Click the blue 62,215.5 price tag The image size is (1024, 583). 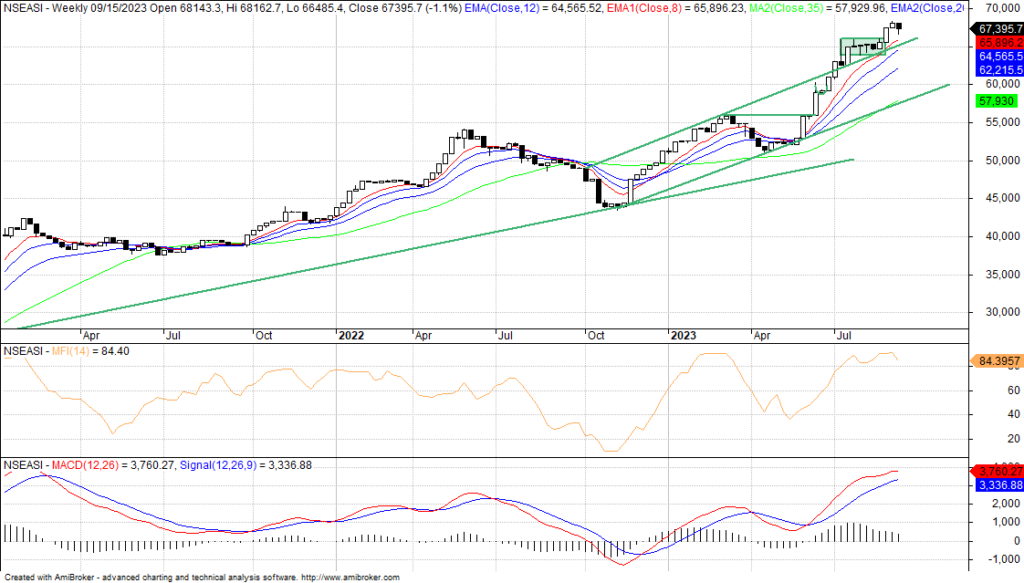(x=996, y=70)
